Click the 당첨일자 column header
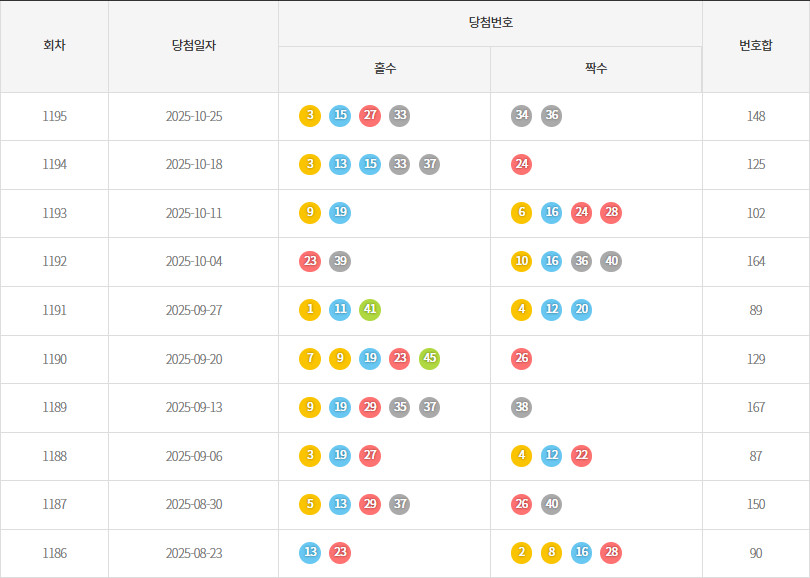The image size is (810, 578). click(x=193, y=46)
